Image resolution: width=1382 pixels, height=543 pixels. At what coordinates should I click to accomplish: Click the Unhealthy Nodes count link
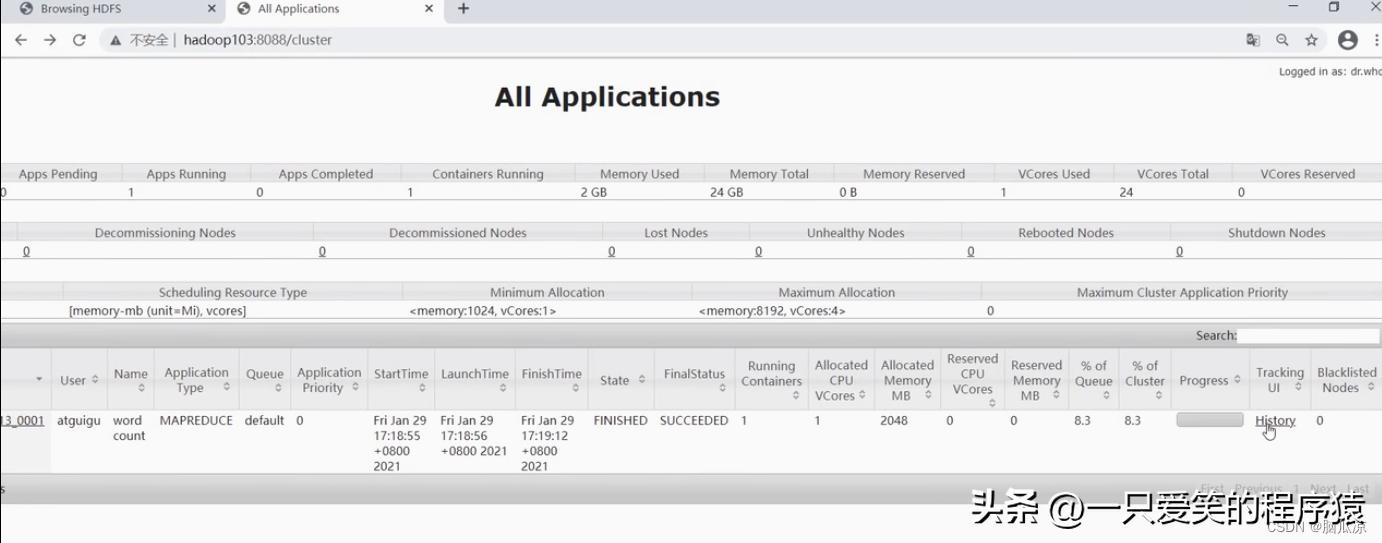click(x=758, y=251)
